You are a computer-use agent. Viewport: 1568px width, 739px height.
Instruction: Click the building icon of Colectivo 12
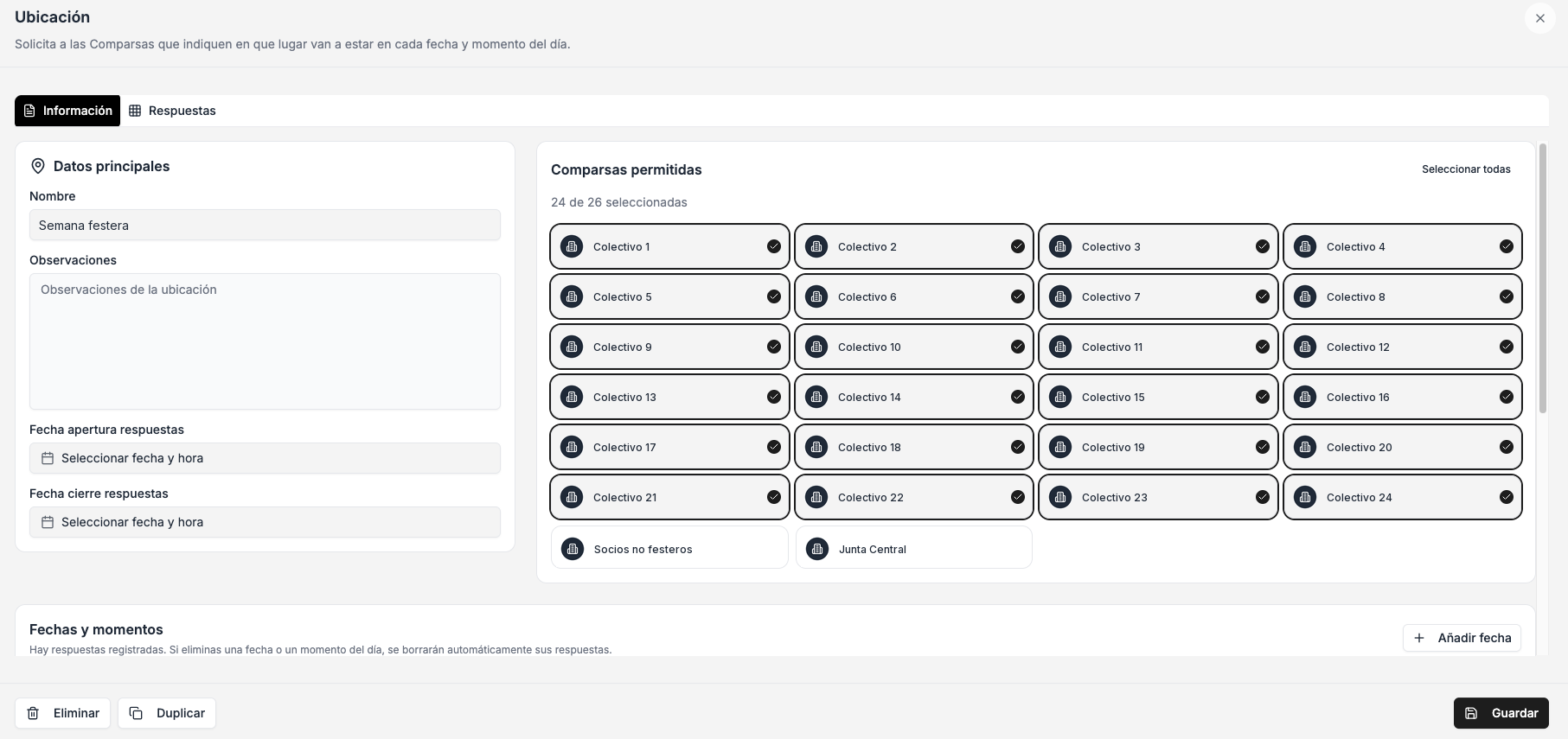(x=1305, y=347)
